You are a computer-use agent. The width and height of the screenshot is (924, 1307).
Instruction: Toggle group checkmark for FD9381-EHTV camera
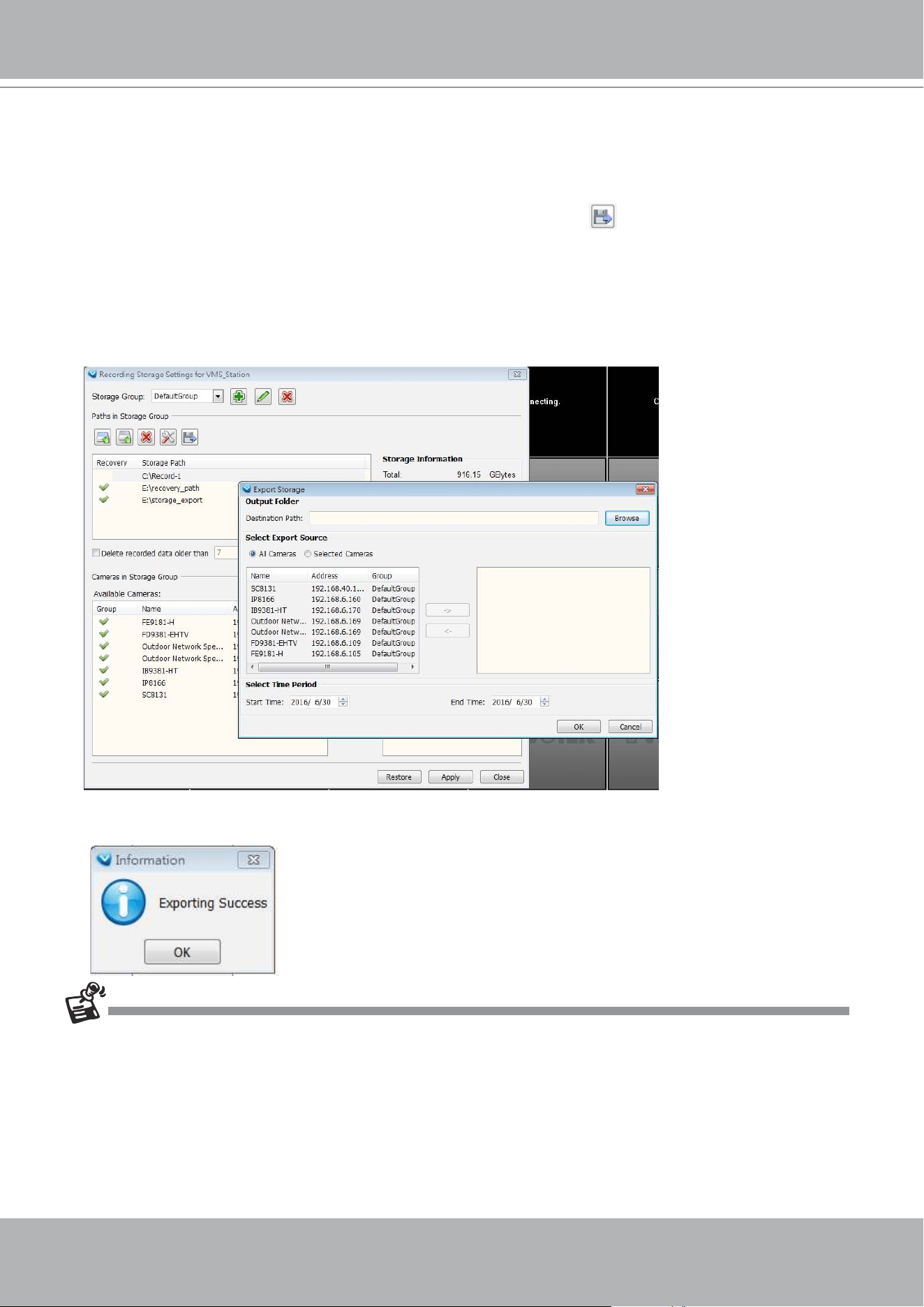point(104,634)
